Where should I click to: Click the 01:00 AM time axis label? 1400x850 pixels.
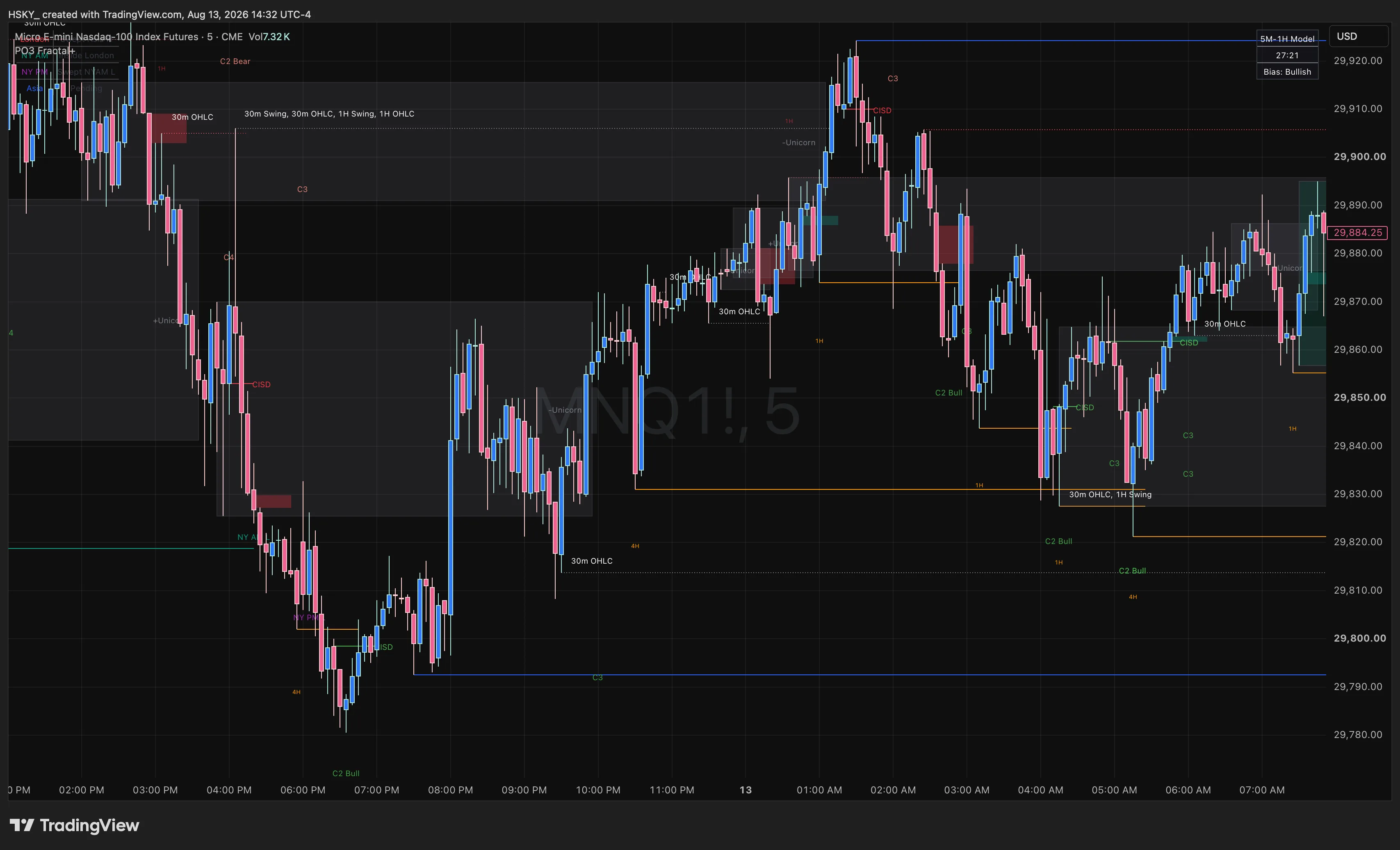(x=819, y=790)
